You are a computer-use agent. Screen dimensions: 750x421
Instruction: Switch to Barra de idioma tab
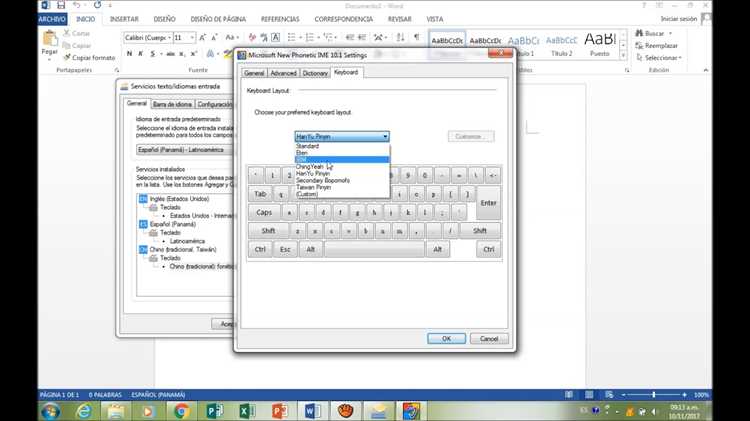pyautogui.click(x=173, y=104)
